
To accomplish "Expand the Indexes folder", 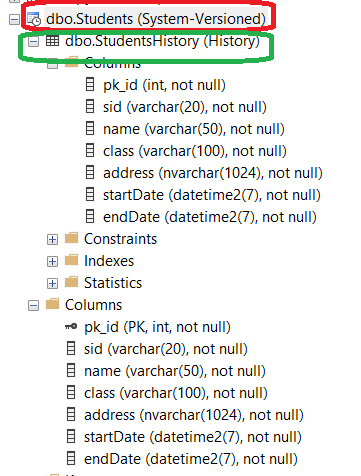I will (x=52, y=261).
